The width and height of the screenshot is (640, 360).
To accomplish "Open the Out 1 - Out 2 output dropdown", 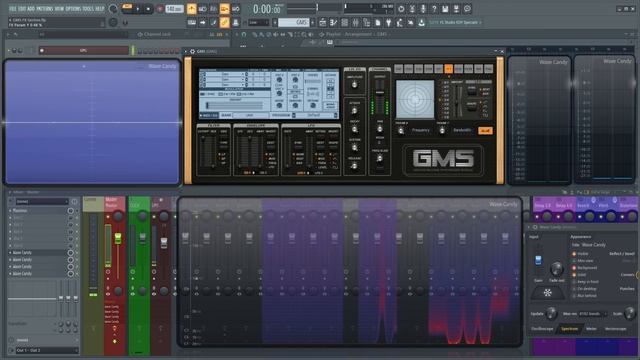I will tap(47, 350).
